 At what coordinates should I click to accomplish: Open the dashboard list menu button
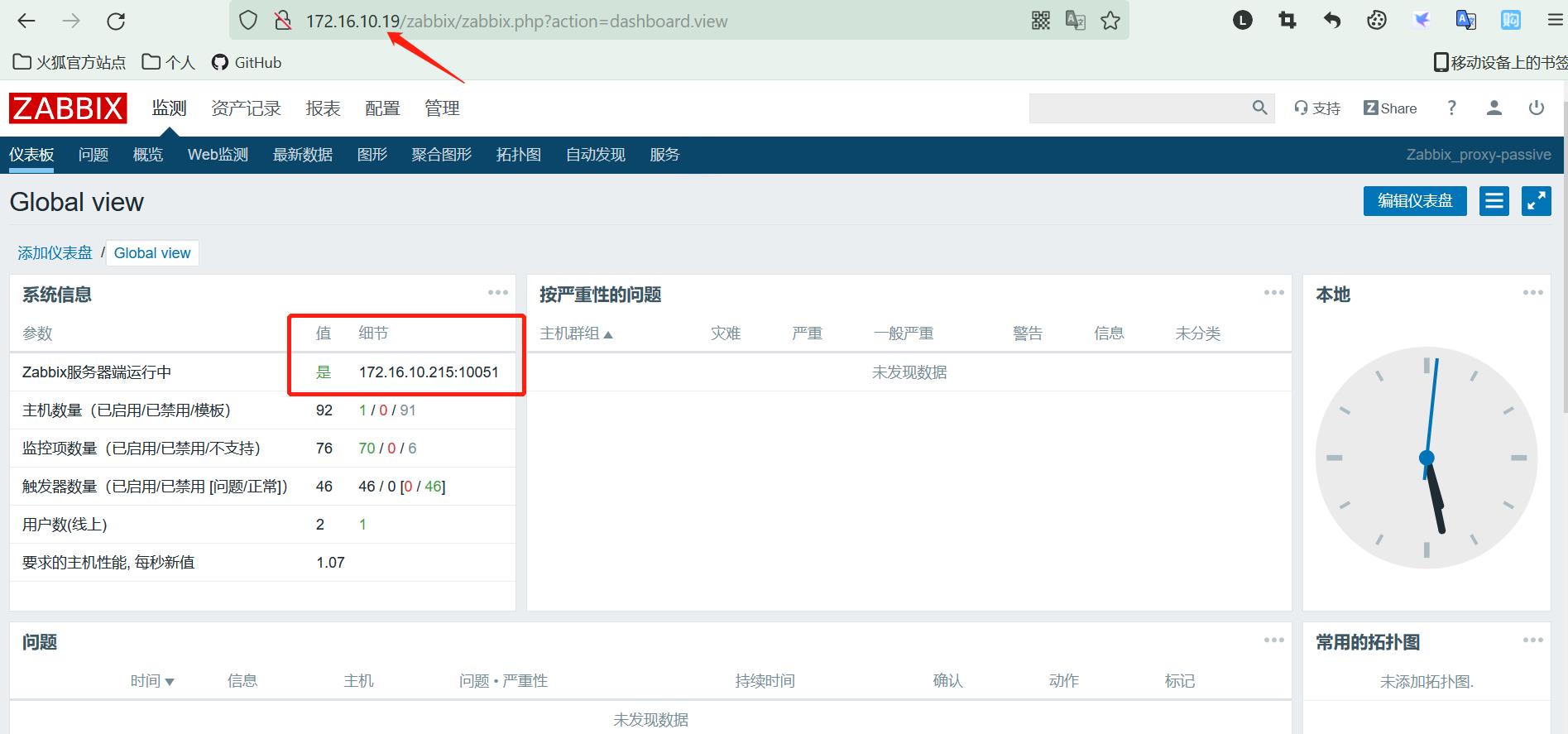click(x=1494, y=201)
